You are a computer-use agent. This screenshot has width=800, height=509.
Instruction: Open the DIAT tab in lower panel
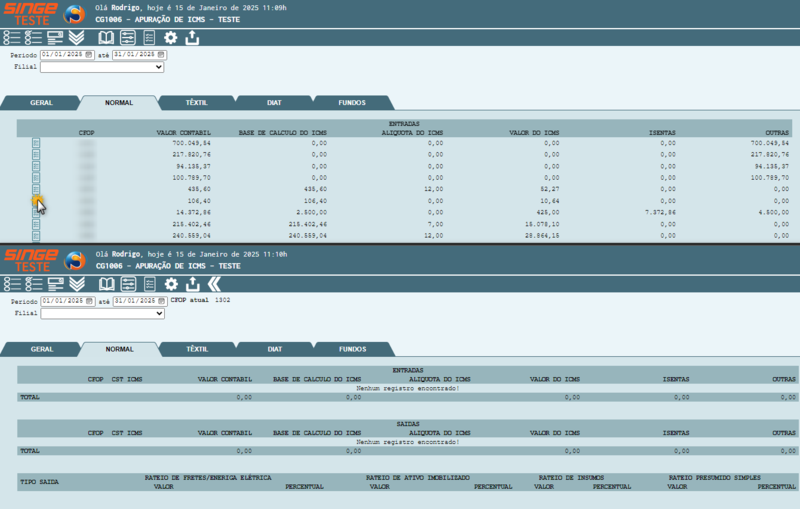pyautogui.click(x=274, y=350)
